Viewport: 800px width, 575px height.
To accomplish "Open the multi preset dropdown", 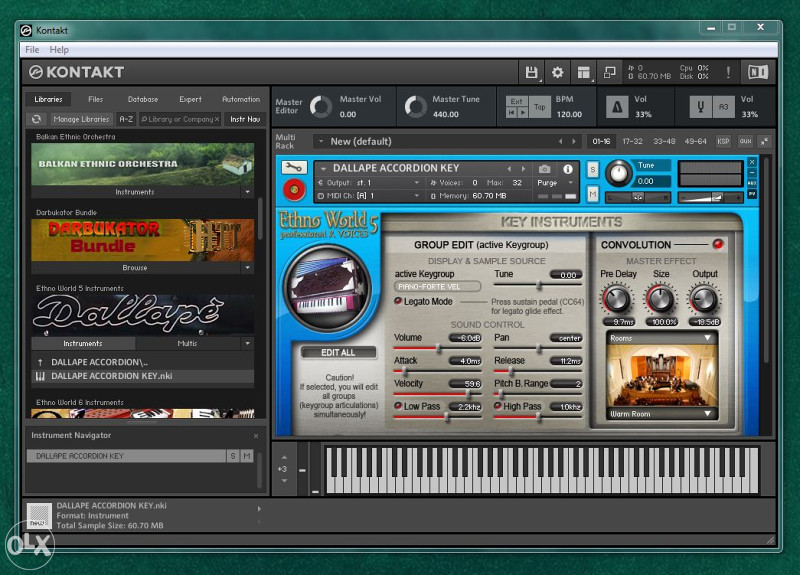I will pos(320,141).
